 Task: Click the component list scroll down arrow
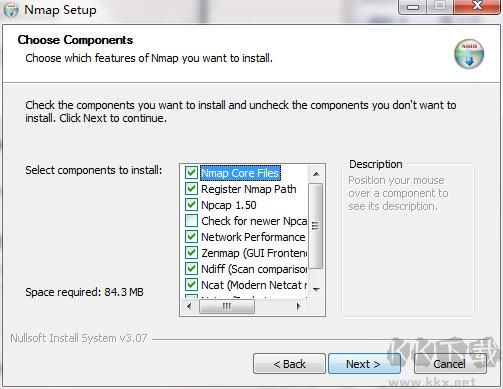point(316,289)
